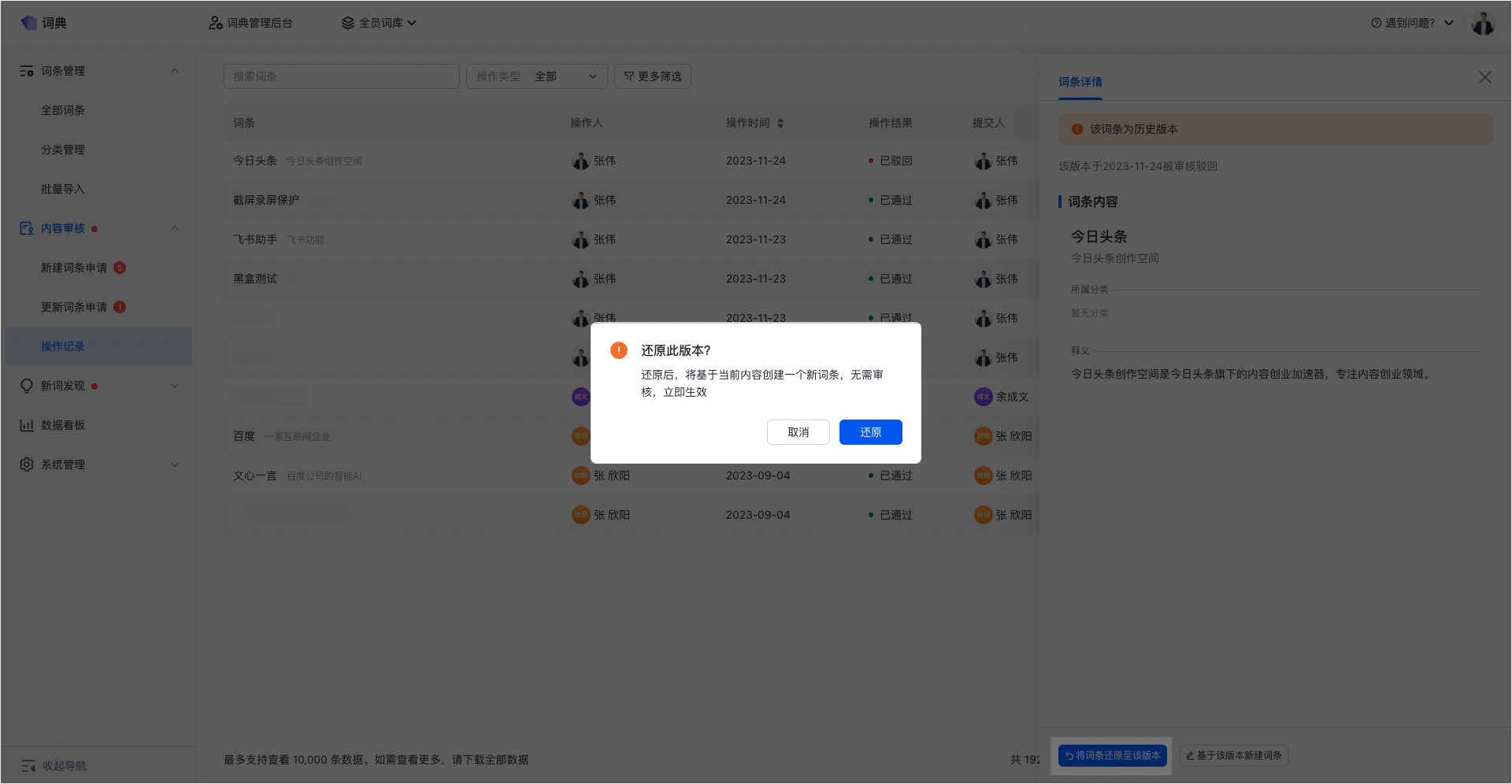
Task: Click 已驳回 status in 今日头条 row
Action: point(891,161)
